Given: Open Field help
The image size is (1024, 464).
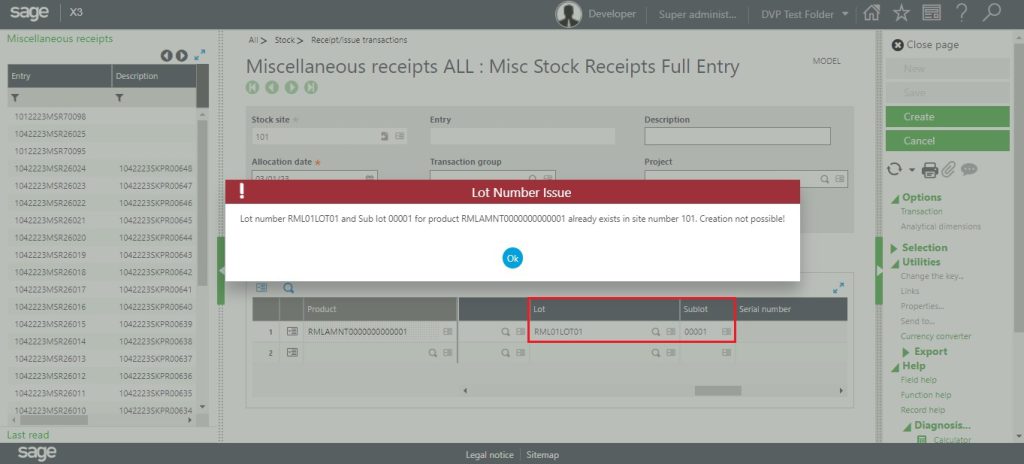Looking at the screenshot, I should coord(918,380).
